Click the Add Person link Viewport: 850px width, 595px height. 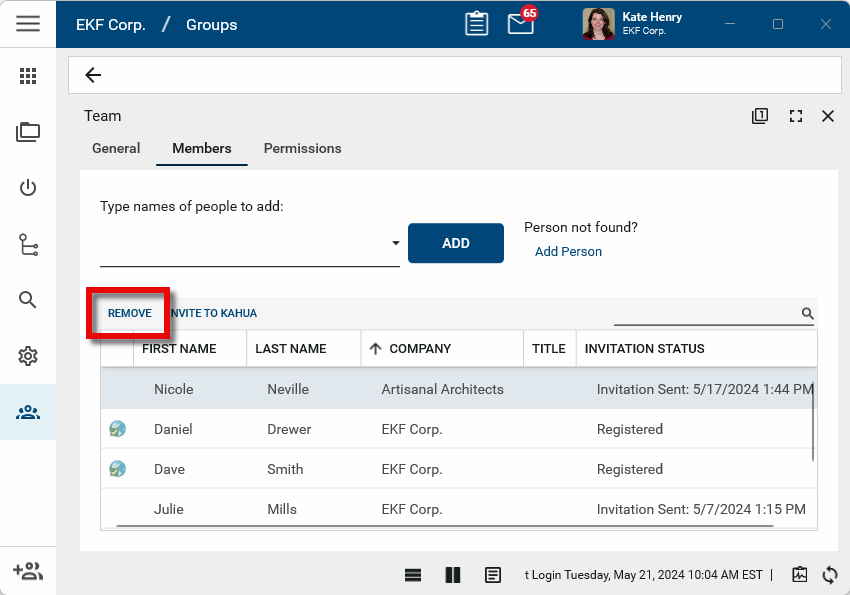click(x=568, y=252)
